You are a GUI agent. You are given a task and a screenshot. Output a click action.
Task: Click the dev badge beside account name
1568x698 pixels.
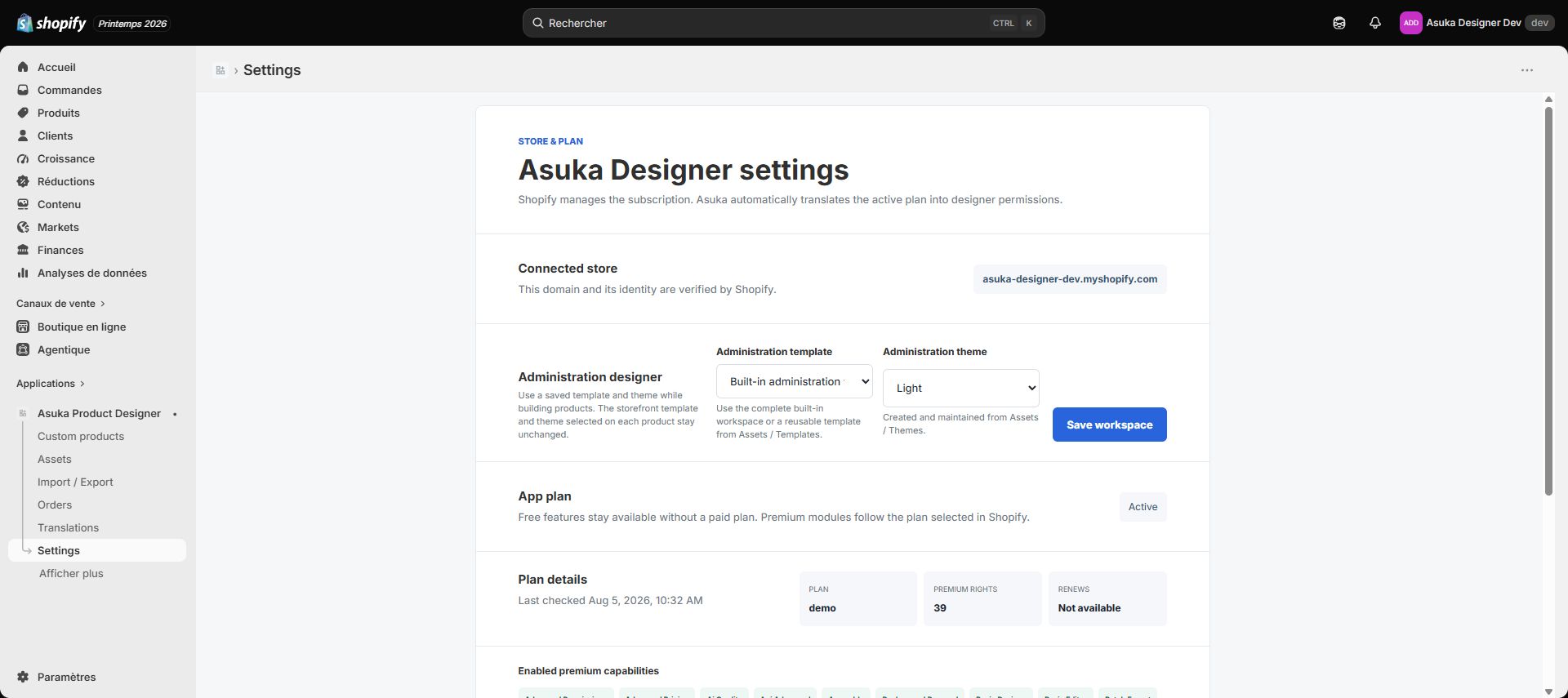[1539, 23]
